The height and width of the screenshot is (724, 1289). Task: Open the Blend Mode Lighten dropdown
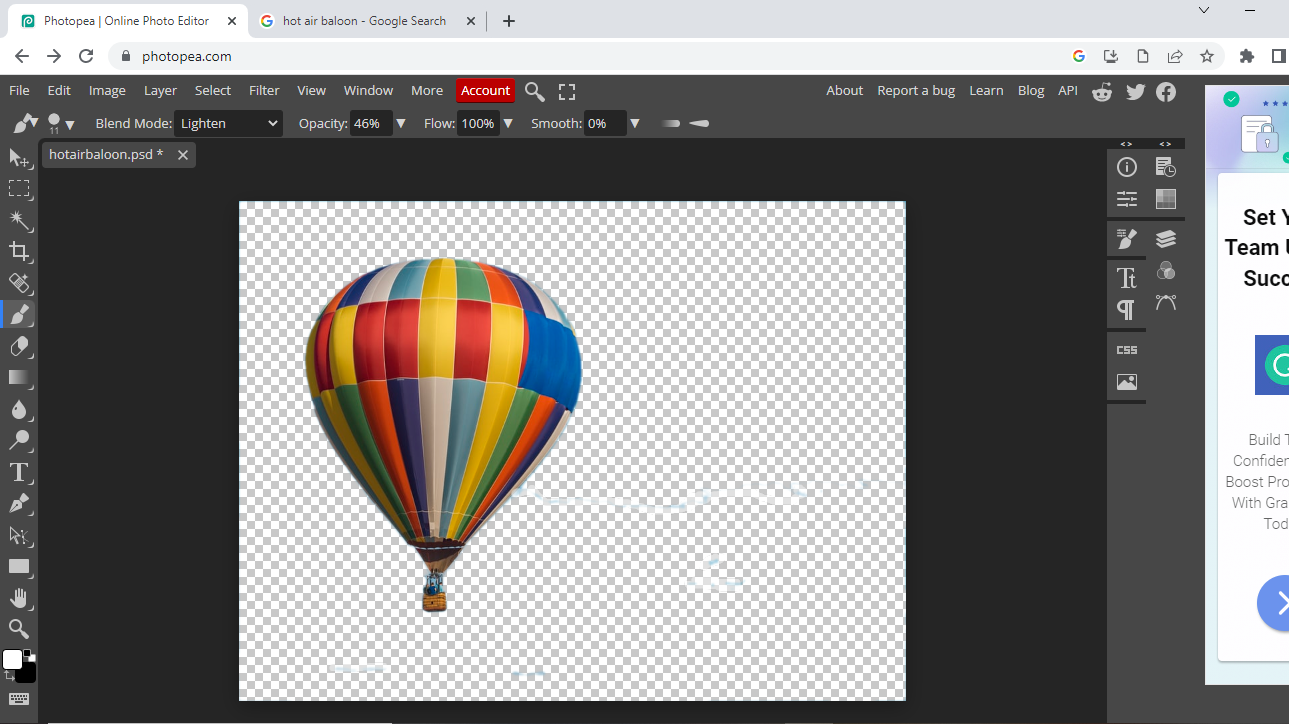(x=228, y=123)
